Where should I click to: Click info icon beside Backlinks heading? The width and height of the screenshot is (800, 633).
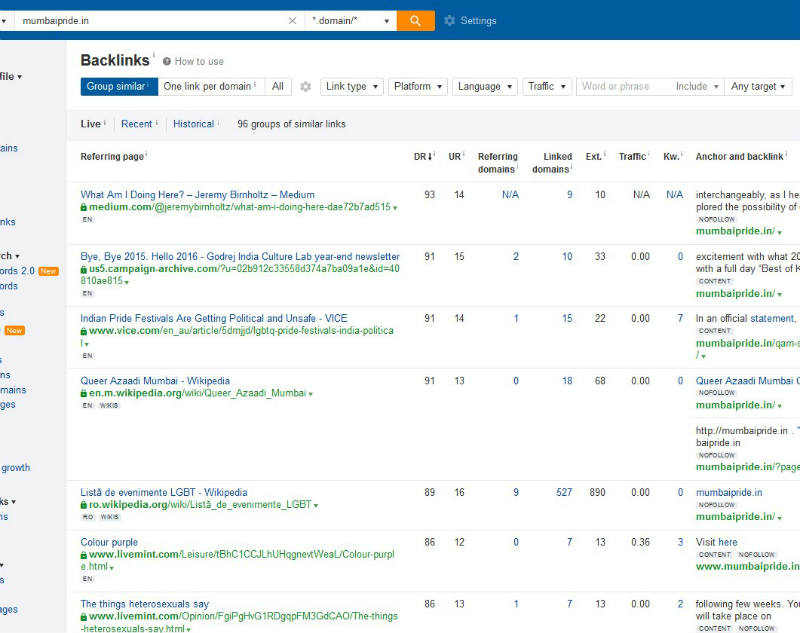154,54
